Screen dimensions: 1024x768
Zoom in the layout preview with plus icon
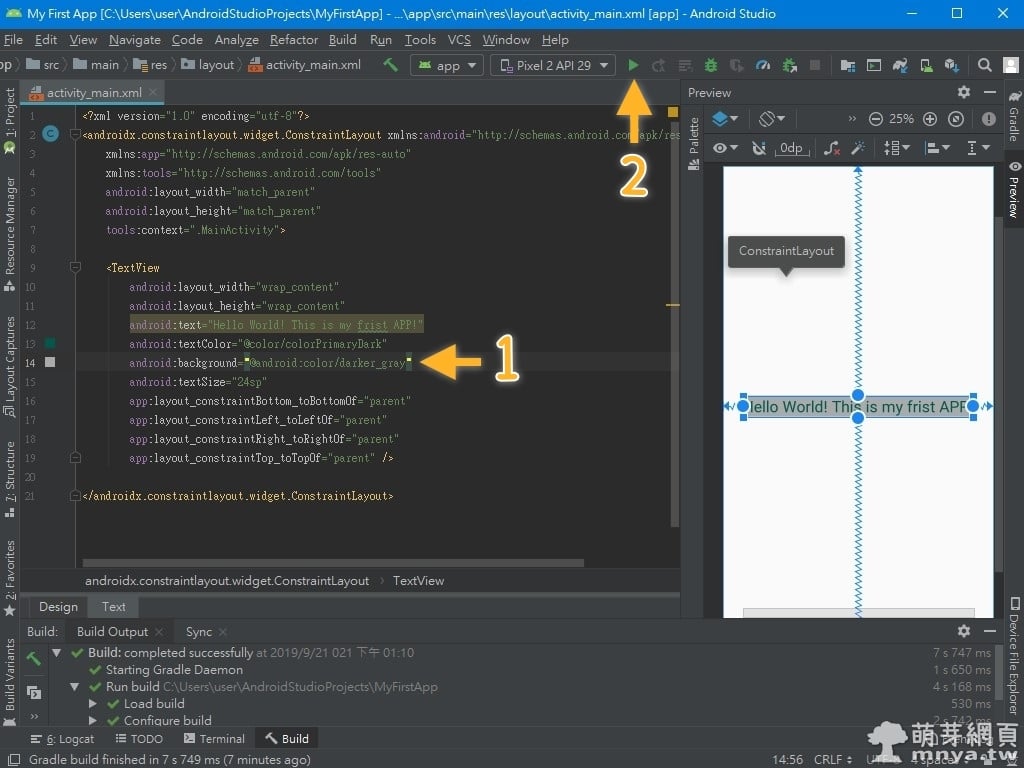point(930,118)
